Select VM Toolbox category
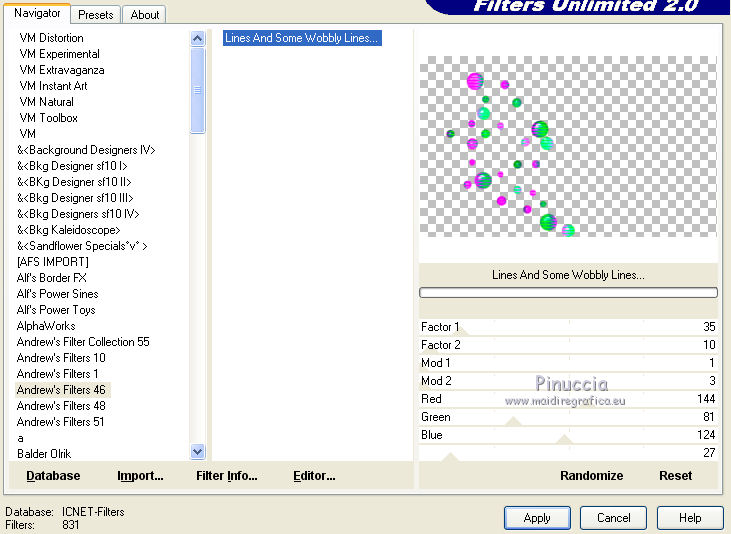The width and height of the screenshot is (731, 534). coord(48,118)
